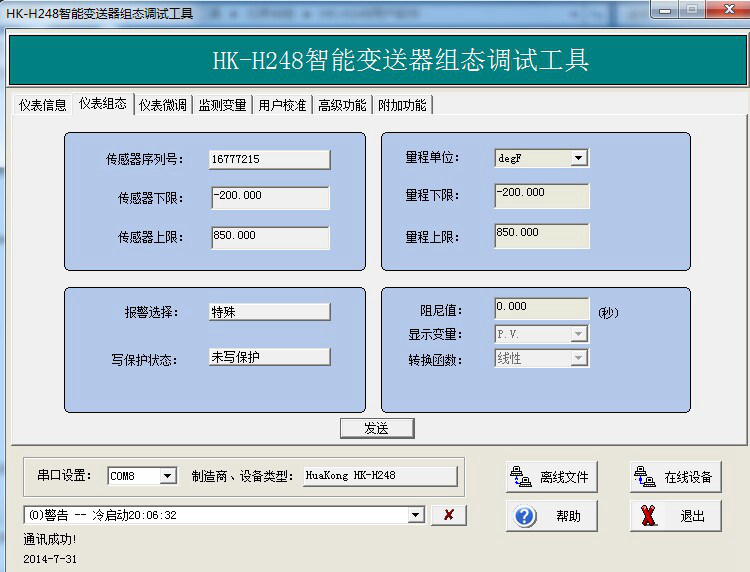Click the 报警选择 field showing 特殊
The height and width of the screenshot is (572, 750).
point(270,312)
